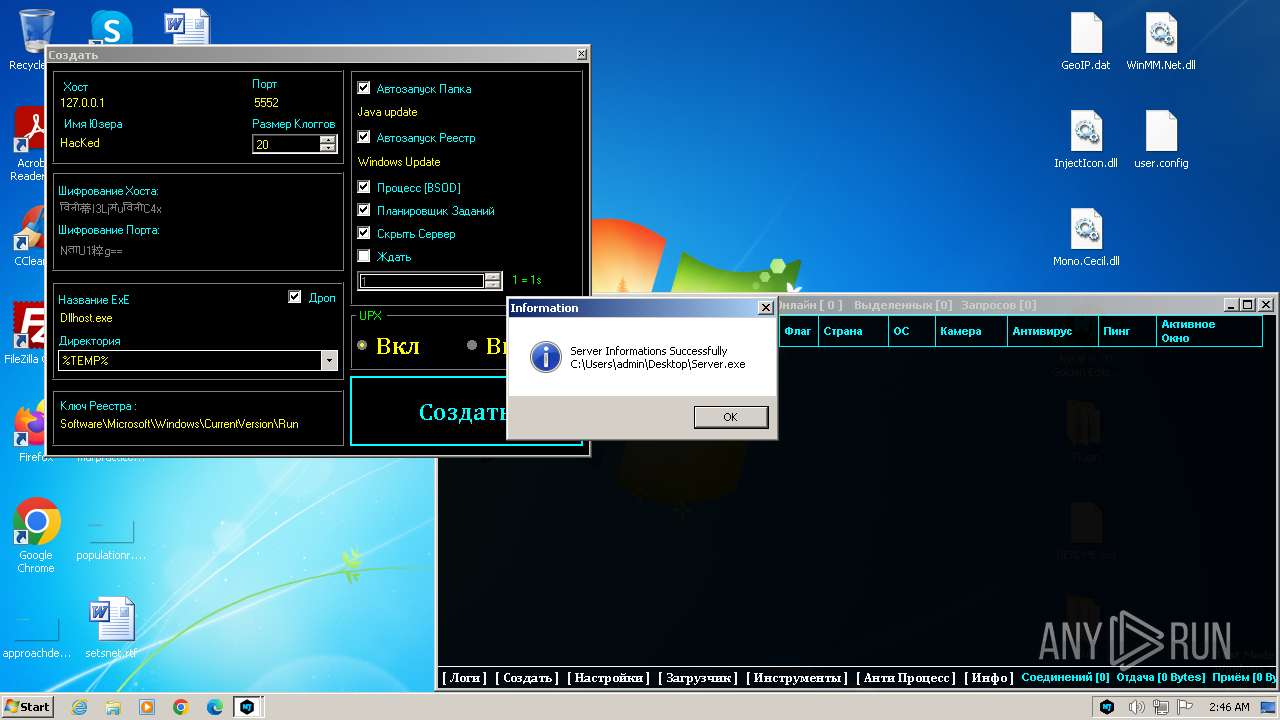Toggle Скрыть Сервер checkbox
The width and height of the screenshot is (1280, 720).
point(364,233)
